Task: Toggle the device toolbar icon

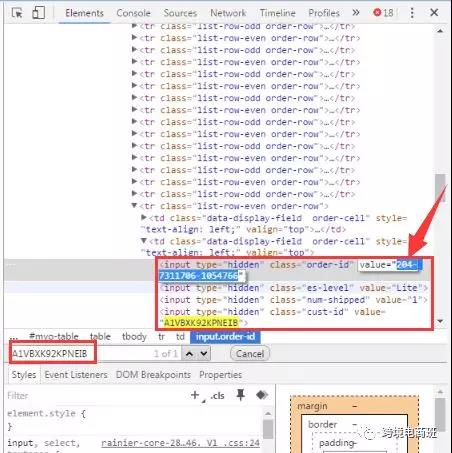Action: click(x=38, y=13)
